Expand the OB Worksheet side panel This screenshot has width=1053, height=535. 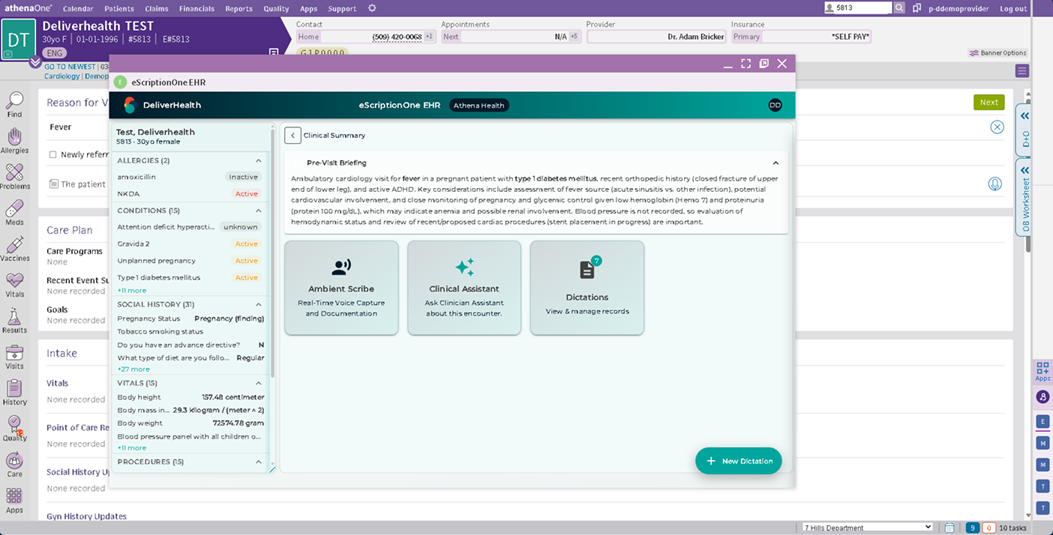click(x=1025, y=197)
